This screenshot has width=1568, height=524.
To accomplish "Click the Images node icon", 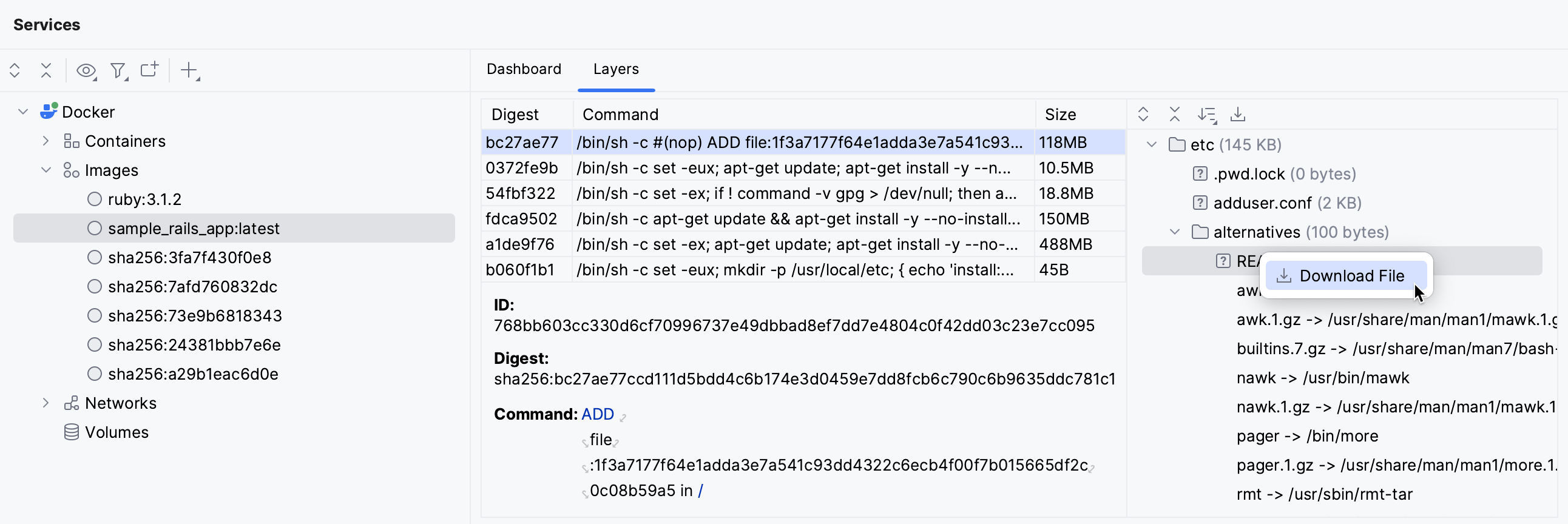I will pyautogui.click(x=71, y=170).
